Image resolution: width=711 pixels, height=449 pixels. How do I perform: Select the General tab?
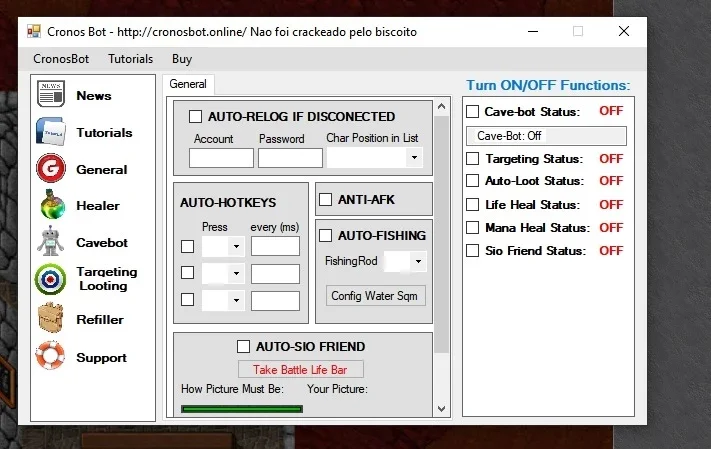188,84
